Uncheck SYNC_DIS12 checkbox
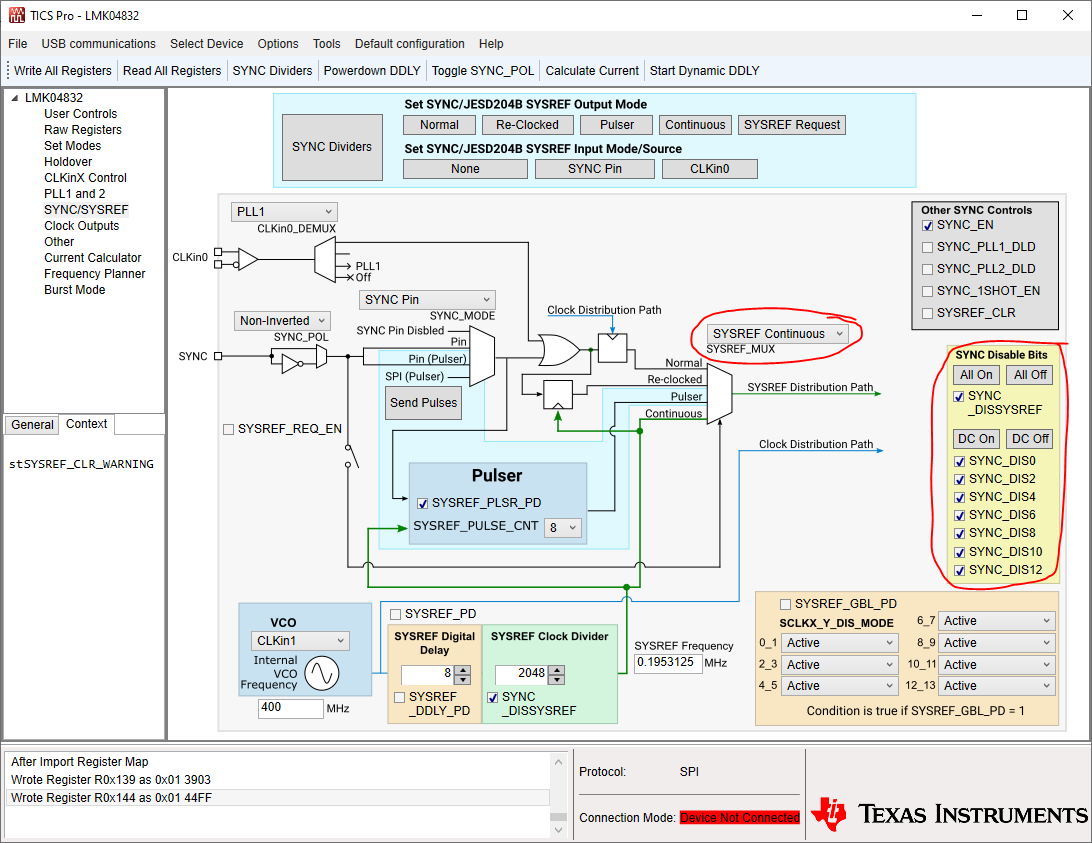 point(959,571)
